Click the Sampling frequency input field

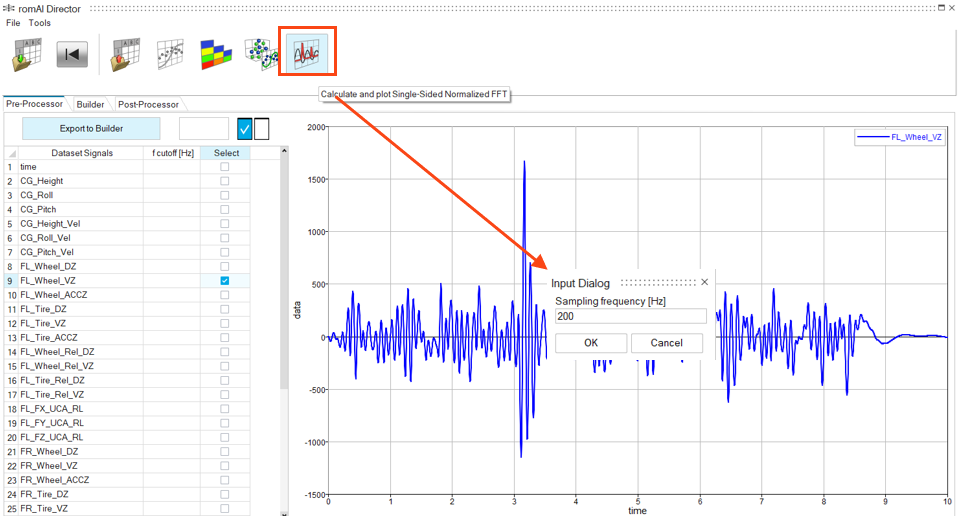click(630, 316)
